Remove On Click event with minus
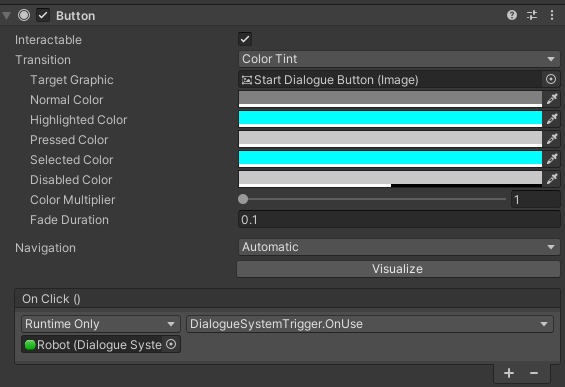Viewport: 565px width, 387px height. [x=534, y=373]
